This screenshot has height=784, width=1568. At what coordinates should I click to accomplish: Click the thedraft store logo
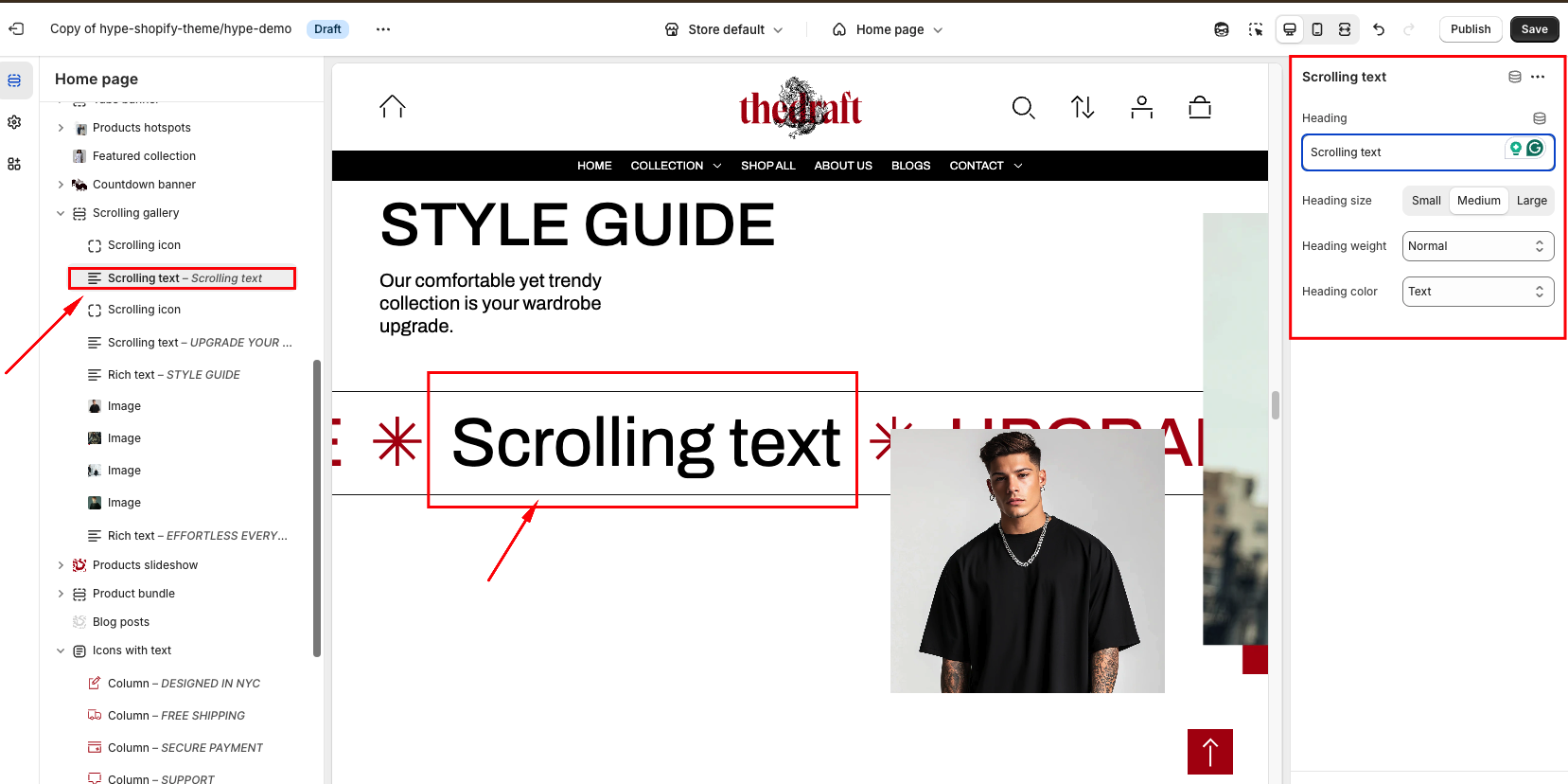[x=801, y=106]
